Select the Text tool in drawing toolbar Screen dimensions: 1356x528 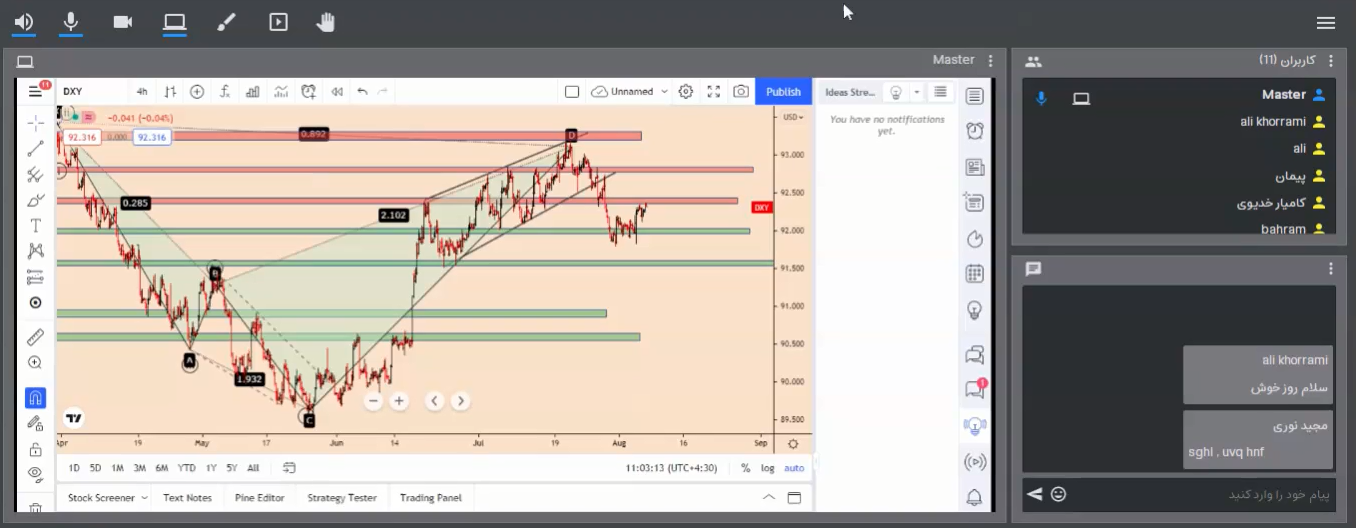point(36,225)
